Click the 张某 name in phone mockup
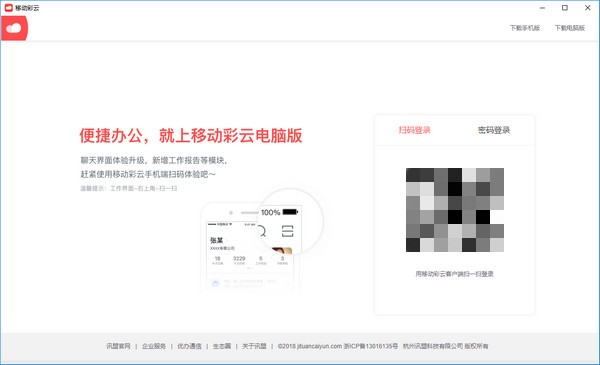This screenshot has width=600, height=365. pos(217,240)
